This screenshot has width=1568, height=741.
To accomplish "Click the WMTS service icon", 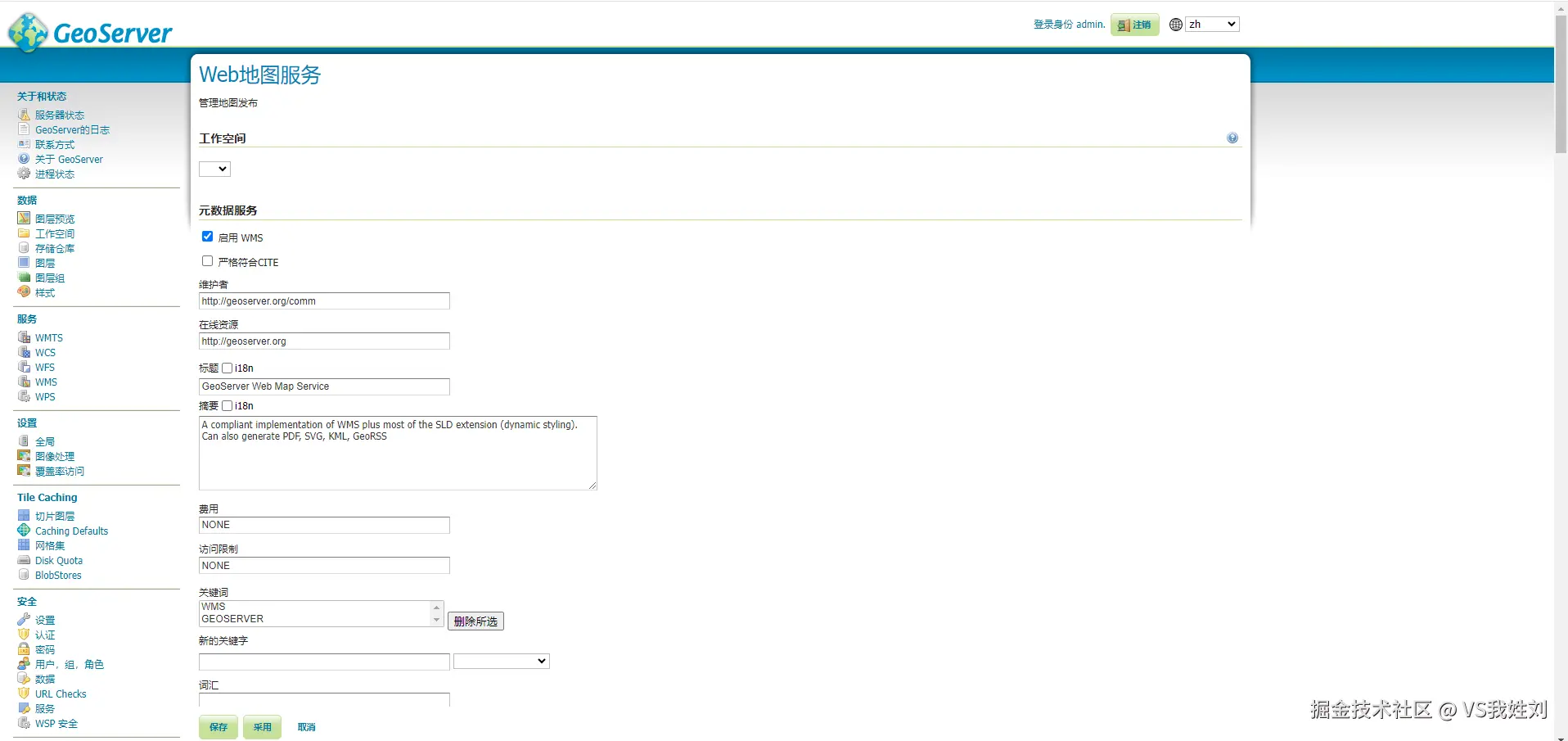I will point(24,337).
